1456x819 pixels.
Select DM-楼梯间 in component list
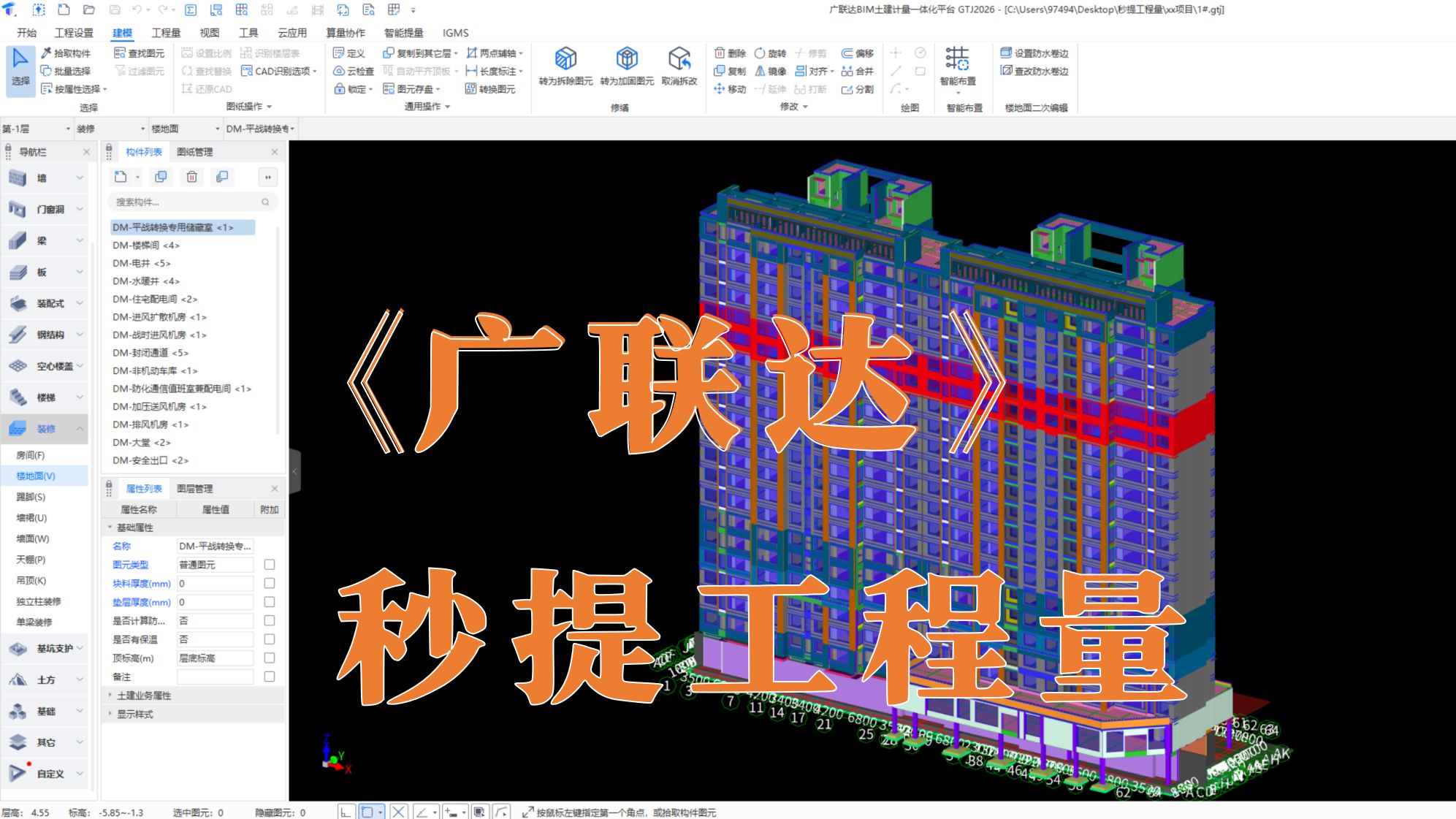(x=146, y=245)
